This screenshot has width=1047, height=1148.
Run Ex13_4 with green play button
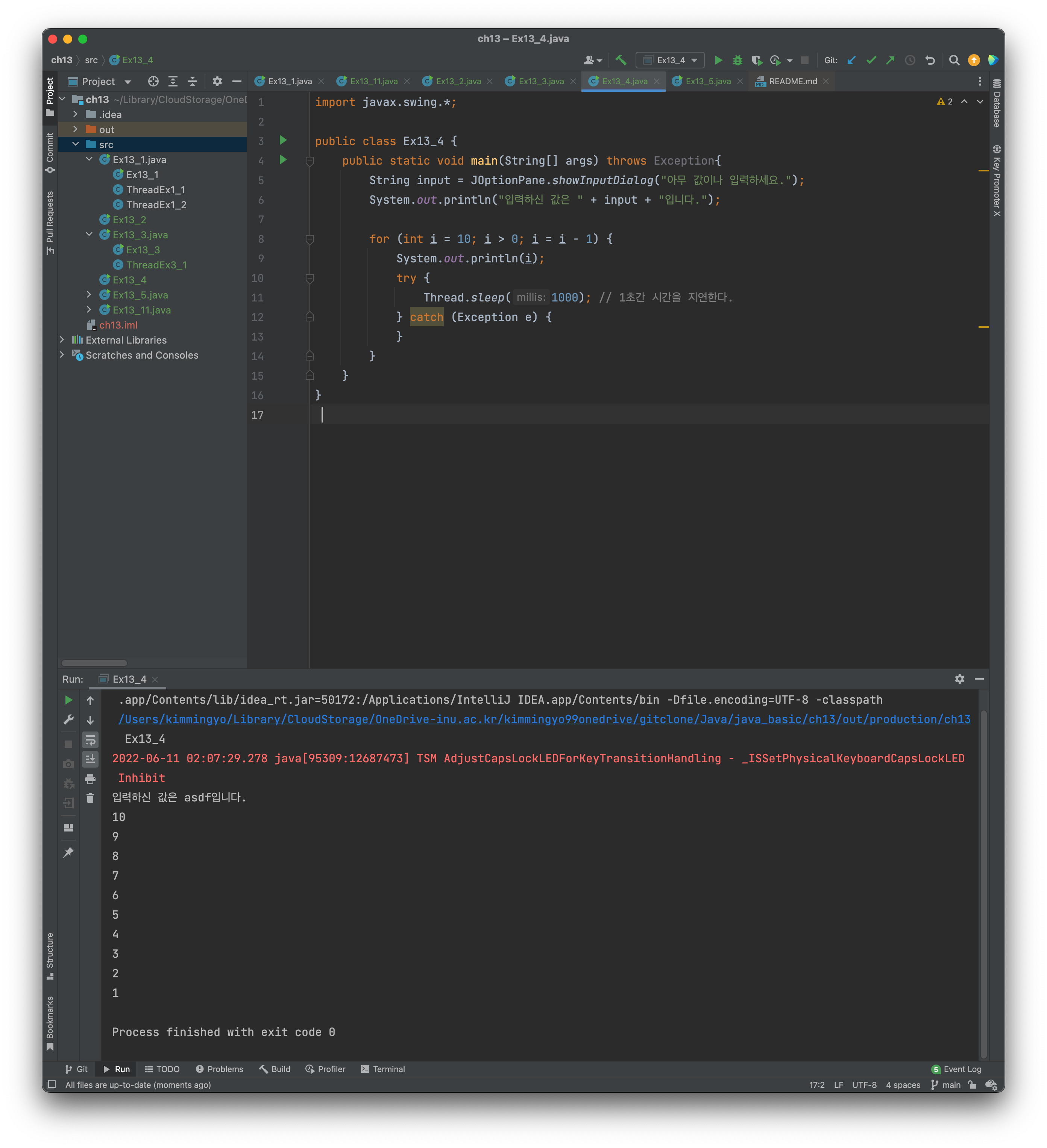(718, 60)
